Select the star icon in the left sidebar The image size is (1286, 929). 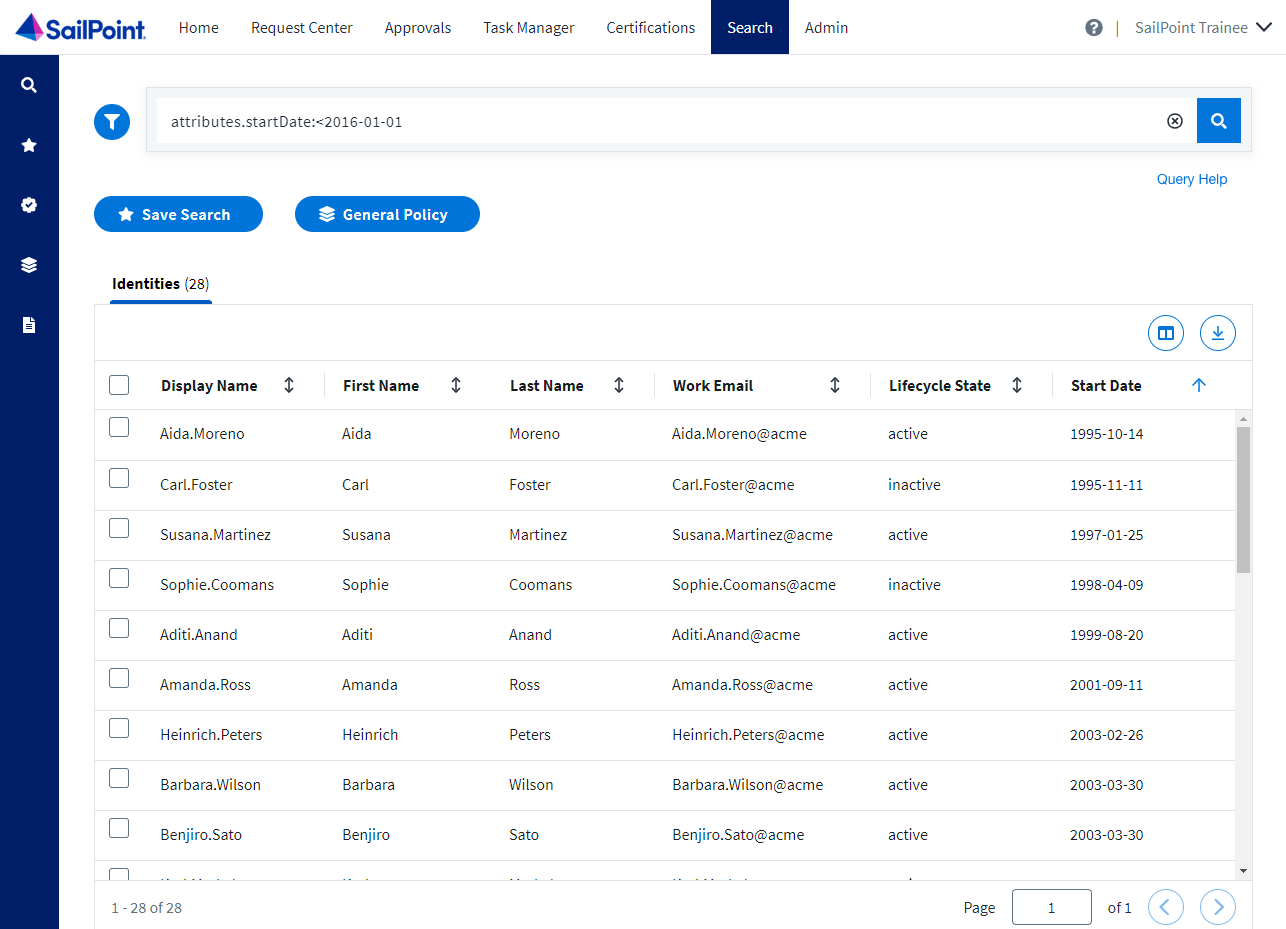[x=29, y=145]
